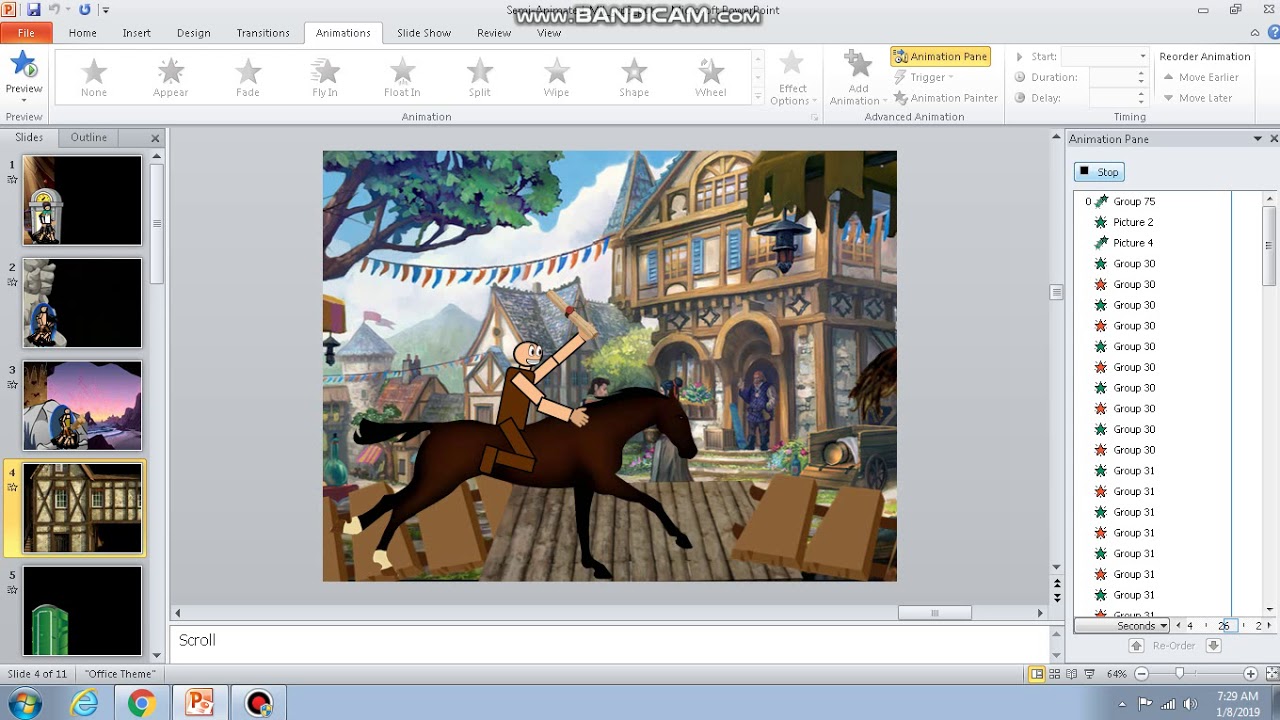Viewport: 1280px width, 720px height.
Task: Close the Animation Pane
Action: coord(1273,139)
